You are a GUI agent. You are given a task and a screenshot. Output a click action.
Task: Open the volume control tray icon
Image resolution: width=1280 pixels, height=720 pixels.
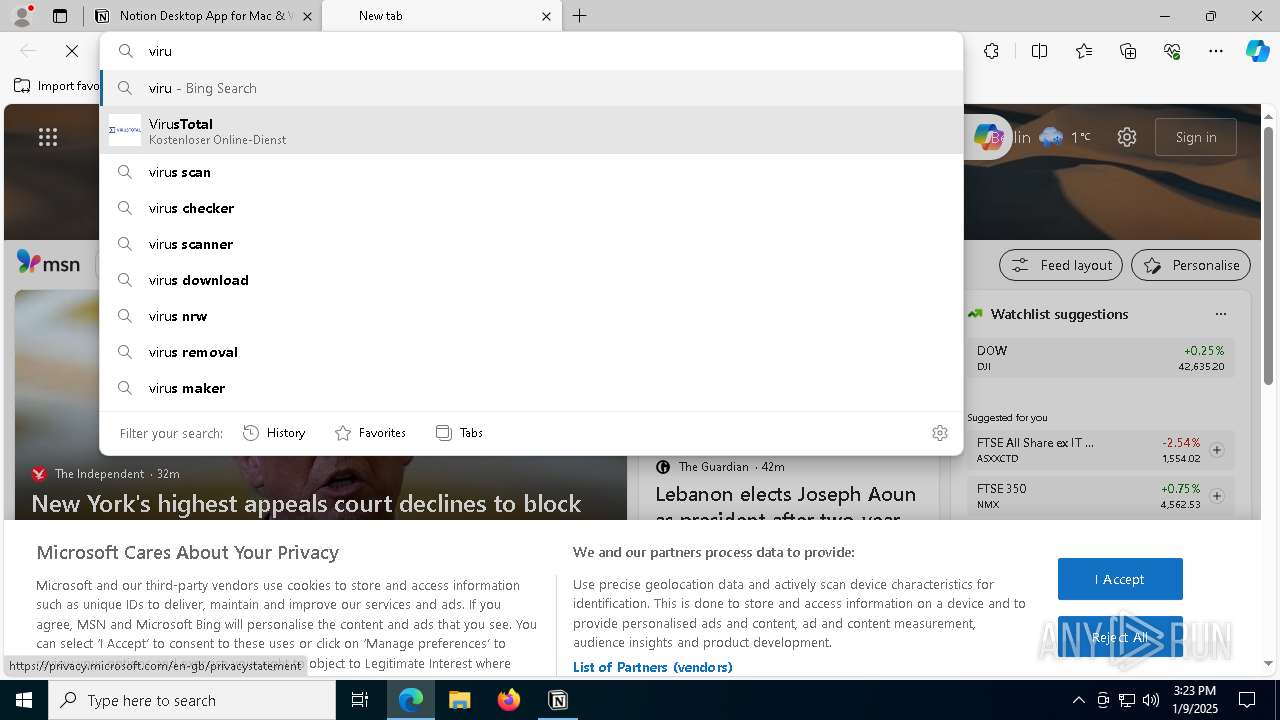pyautogui.click(x=1151, y=700)
